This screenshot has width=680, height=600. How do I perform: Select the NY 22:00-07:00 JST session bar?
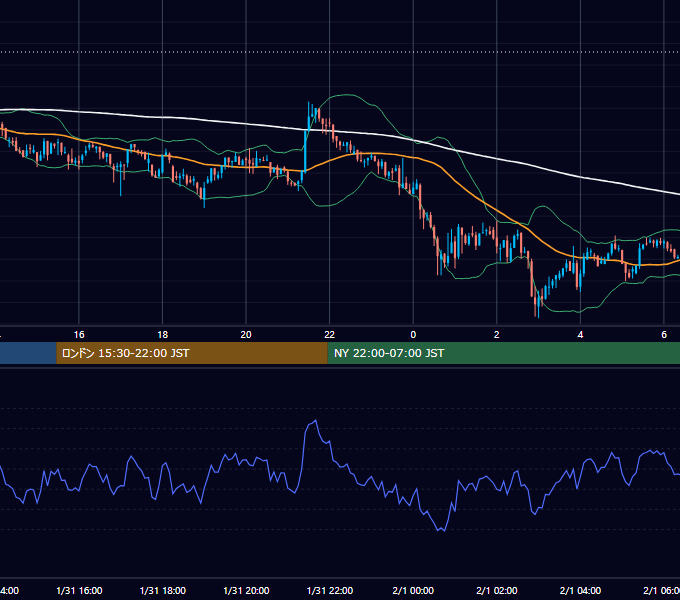503,353
